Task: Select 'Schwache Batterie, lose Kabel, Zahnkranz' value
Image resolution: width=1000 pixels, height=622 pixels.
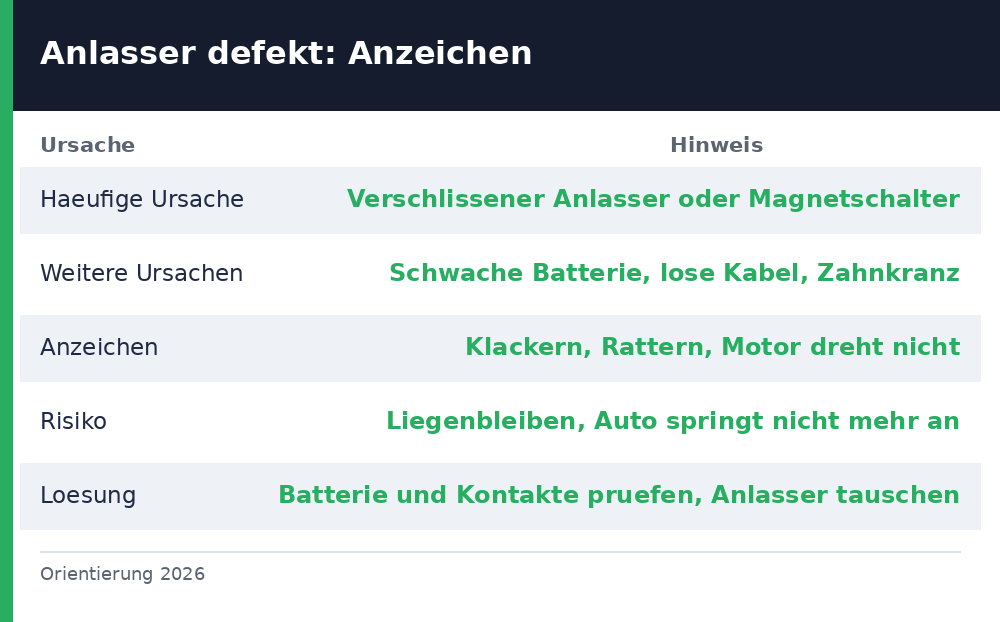Action: pyautogui.click(x=674, y=273)
